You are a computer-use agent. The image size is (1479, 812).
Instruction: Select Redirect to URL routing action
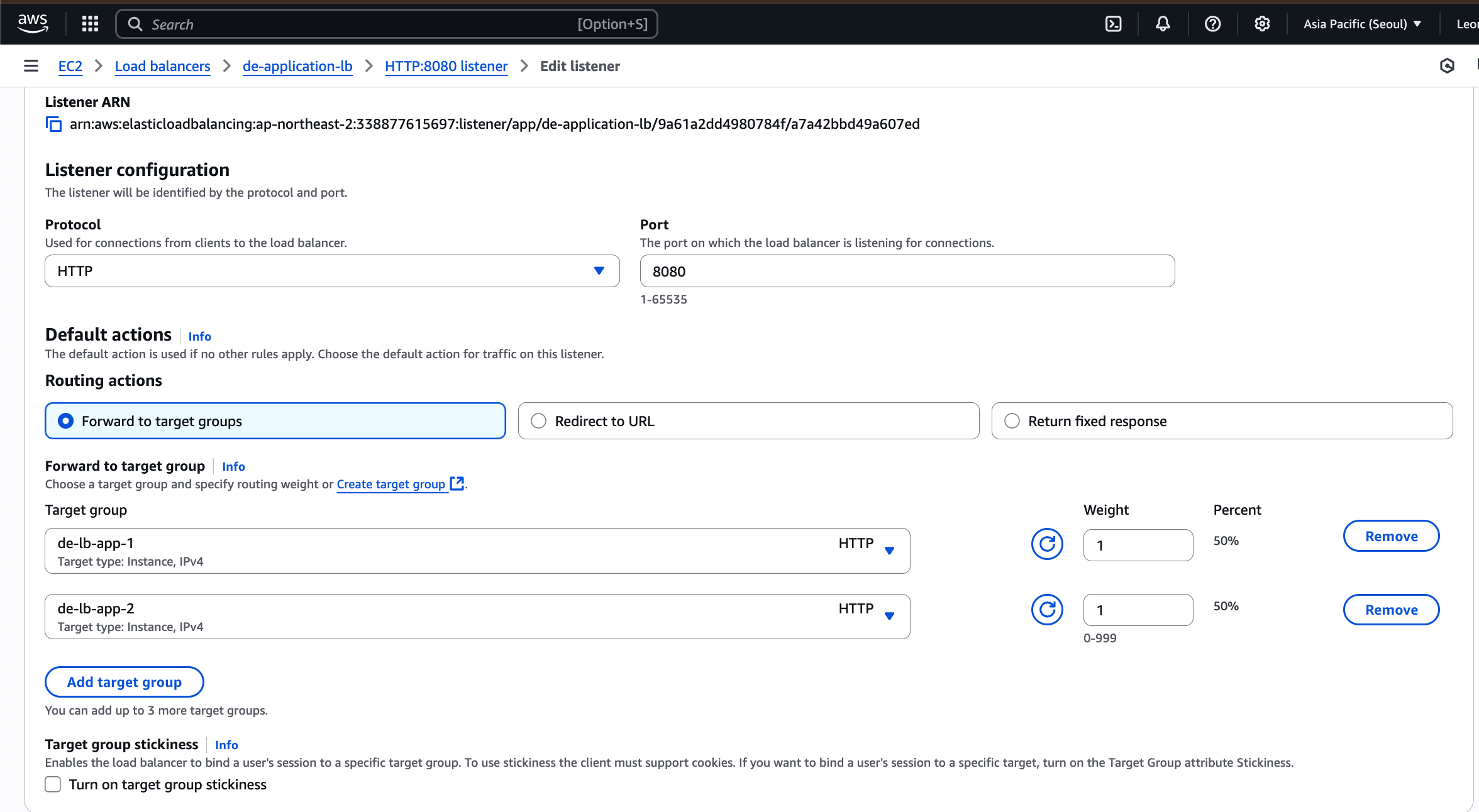coord(539,421)
